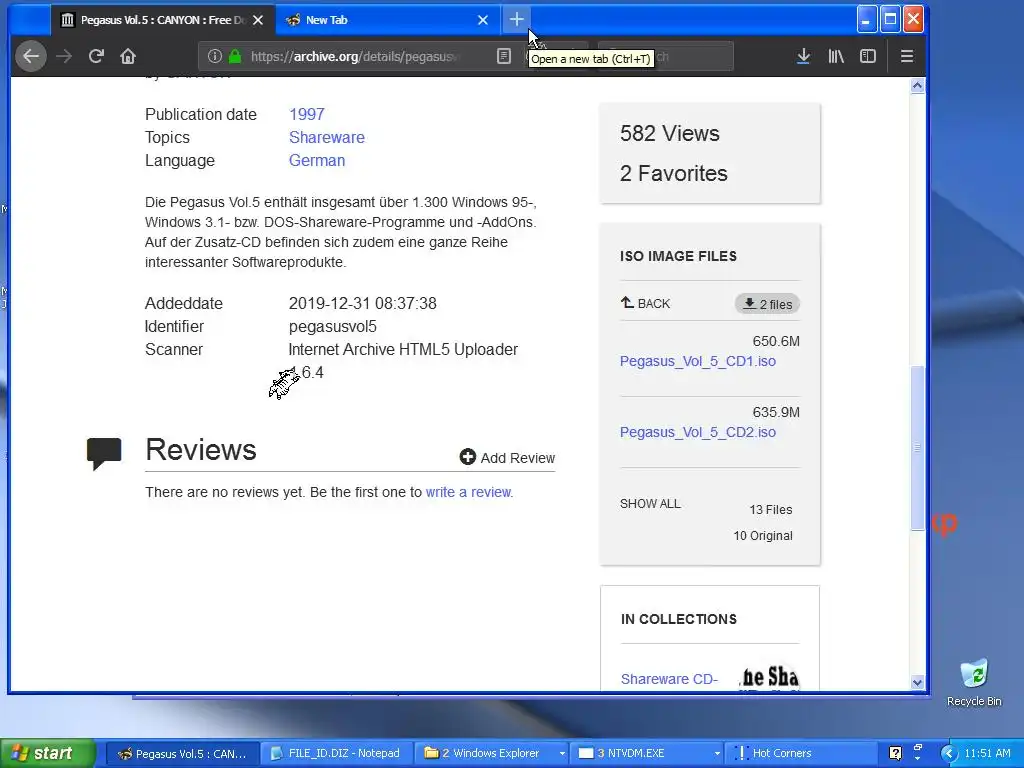Reload the current page
1024x768 pixels.
(96, 56)
